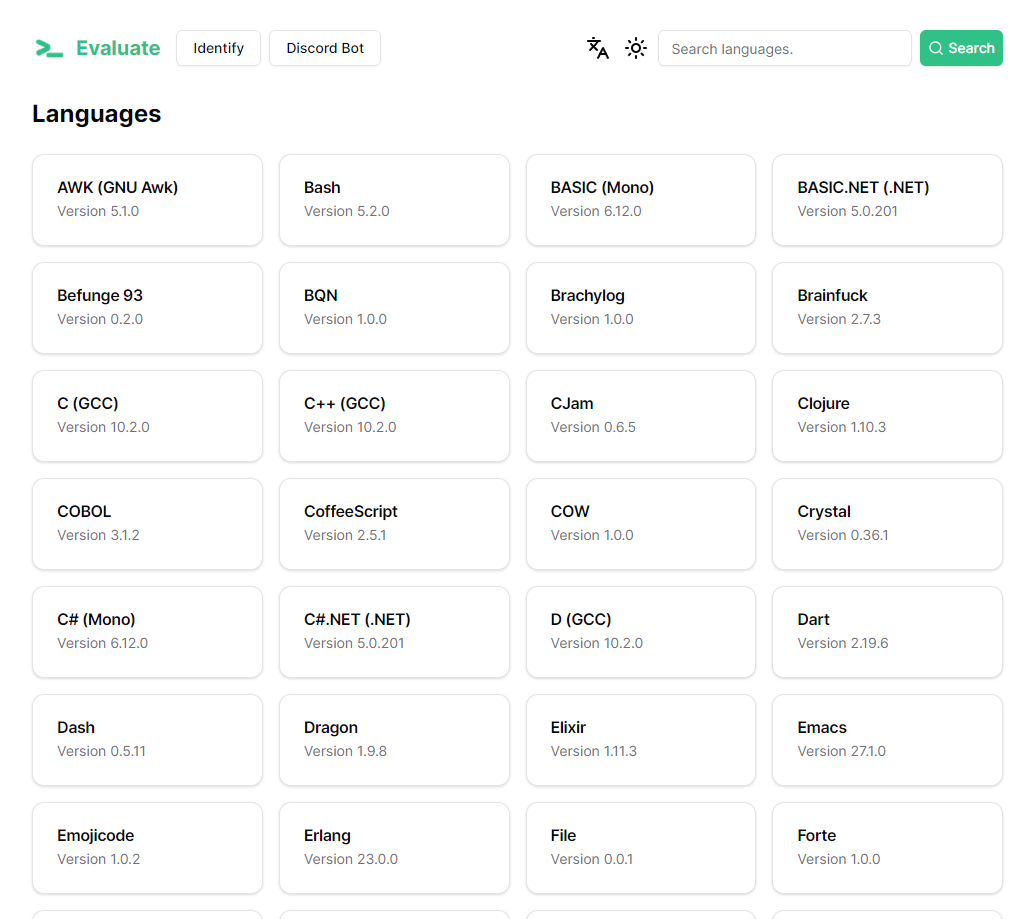Open the Befunge 93 card
Screen dimensions: 1034x919
148,308
